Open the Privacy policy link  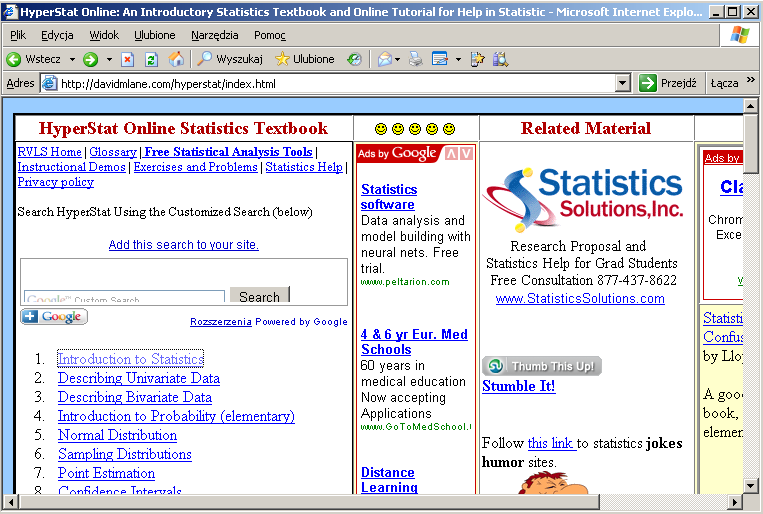55,182
